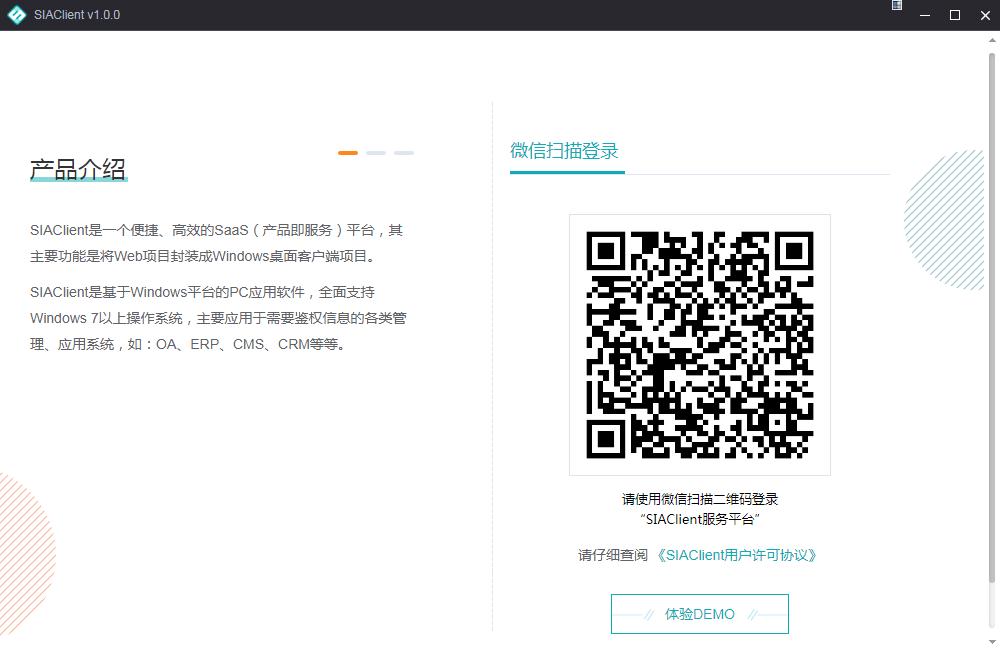The height and width of the screenshot is (650, 1000).
Task: Minimize the SIAClient window
Action: (925, 15)
